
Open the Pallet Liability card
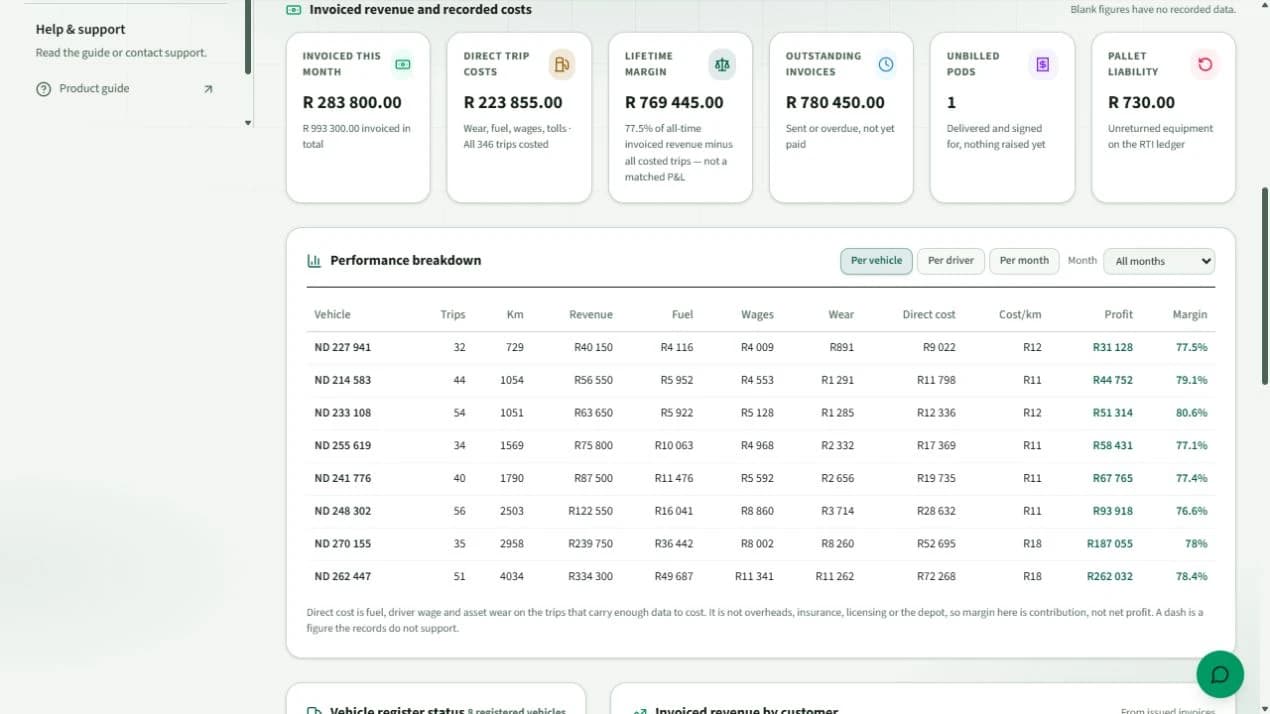[x=1163, y=117]
